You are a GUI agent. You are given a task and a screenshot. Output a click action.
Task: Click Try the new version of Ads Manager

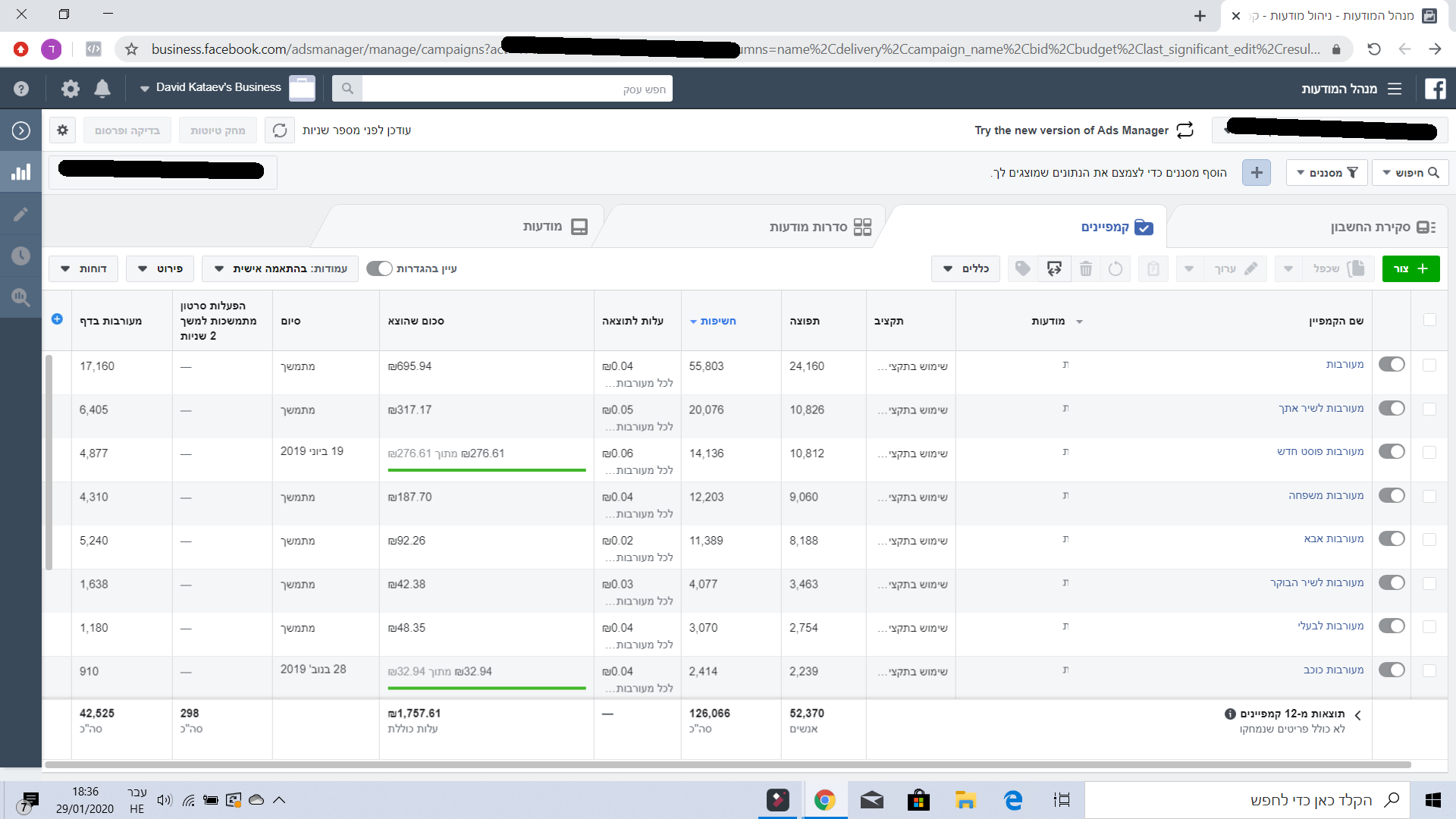[x=1072, y=130]
